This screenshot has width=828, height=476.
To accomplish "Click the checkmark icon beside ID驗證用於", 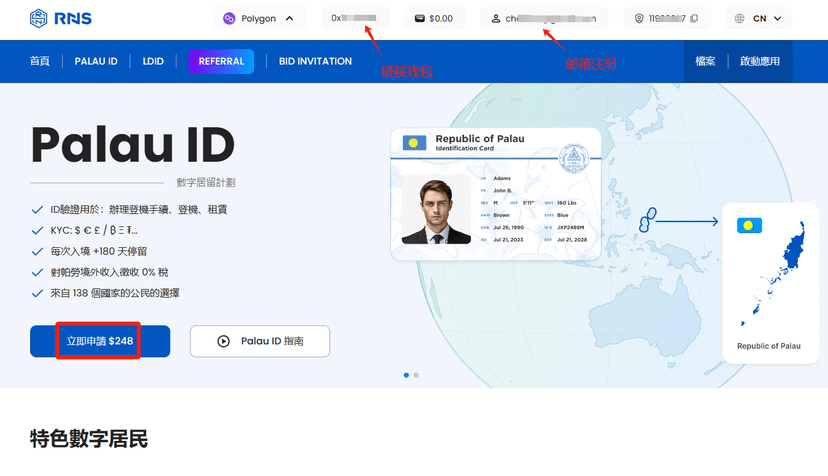I will [37, 210].
